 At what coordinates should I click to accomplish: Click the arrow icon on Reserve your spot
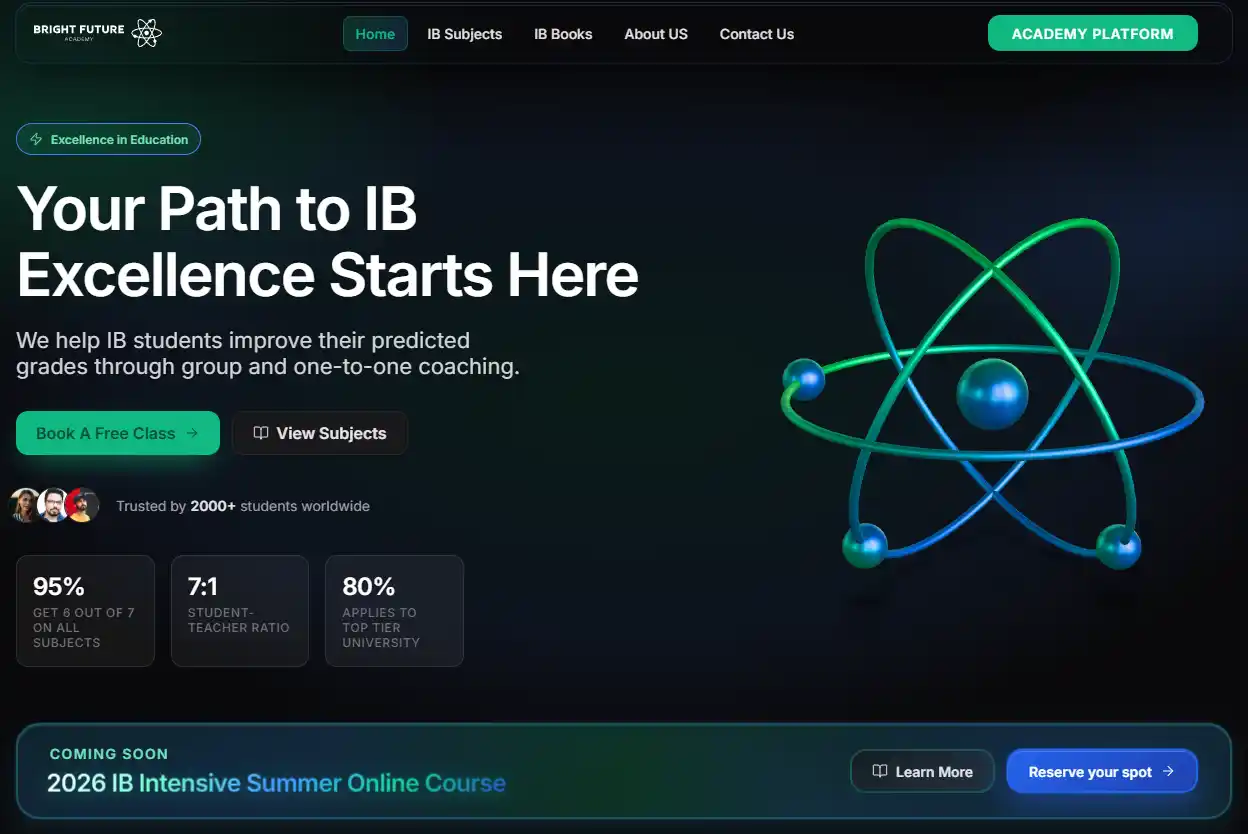(1168, 771)
